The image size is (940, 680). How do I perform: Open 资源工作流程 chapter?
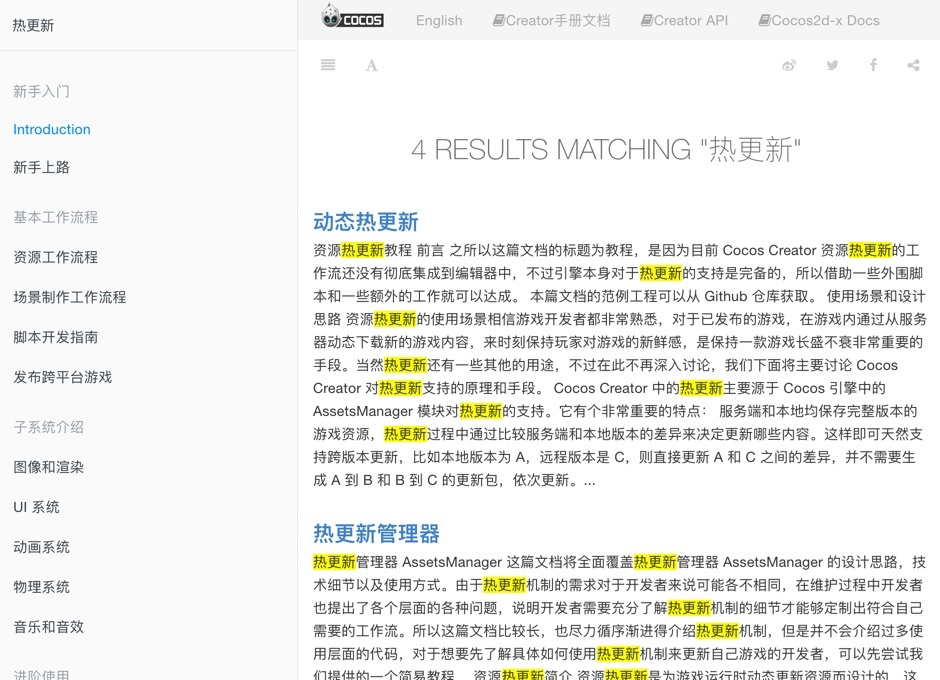[x=56, y=257]
